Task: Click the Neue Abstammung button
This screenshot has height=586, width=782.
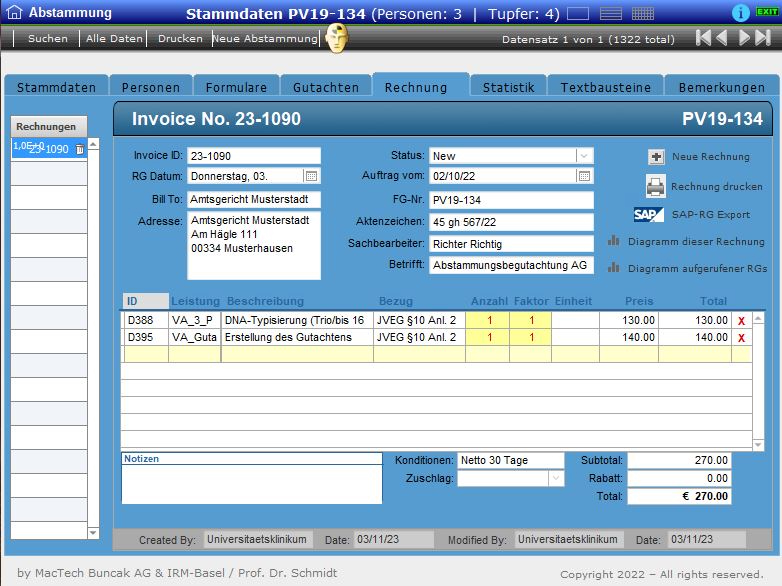Action: (265, 38)
